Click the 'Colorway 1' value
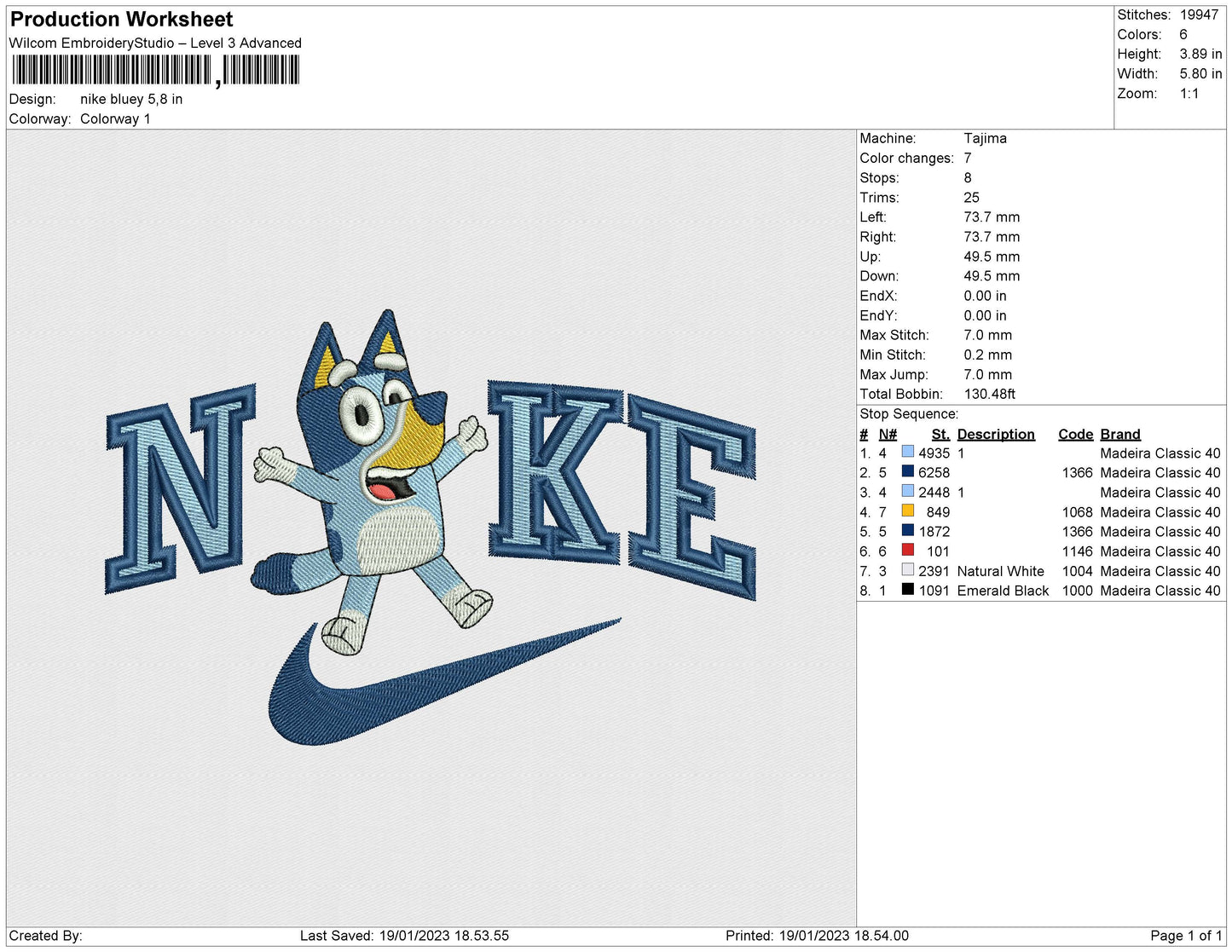The width and height of the screenshot is (1232, 952). (115, 118)
